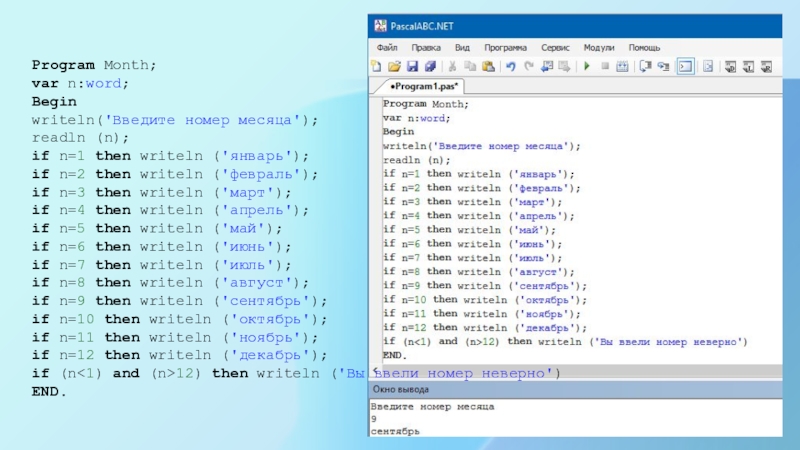
Task: Click the New file icon in toolbar
Action: 377,66
